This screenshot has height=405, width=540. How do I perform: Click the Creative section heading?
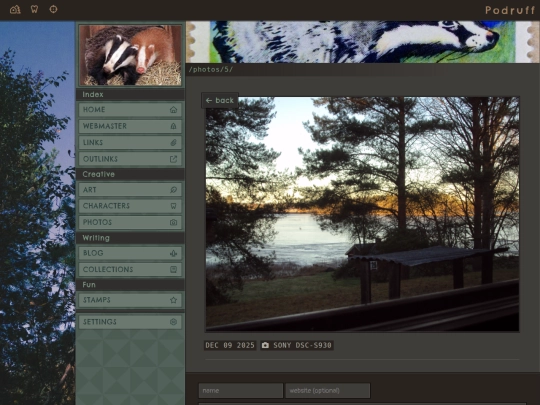[98, 174]
